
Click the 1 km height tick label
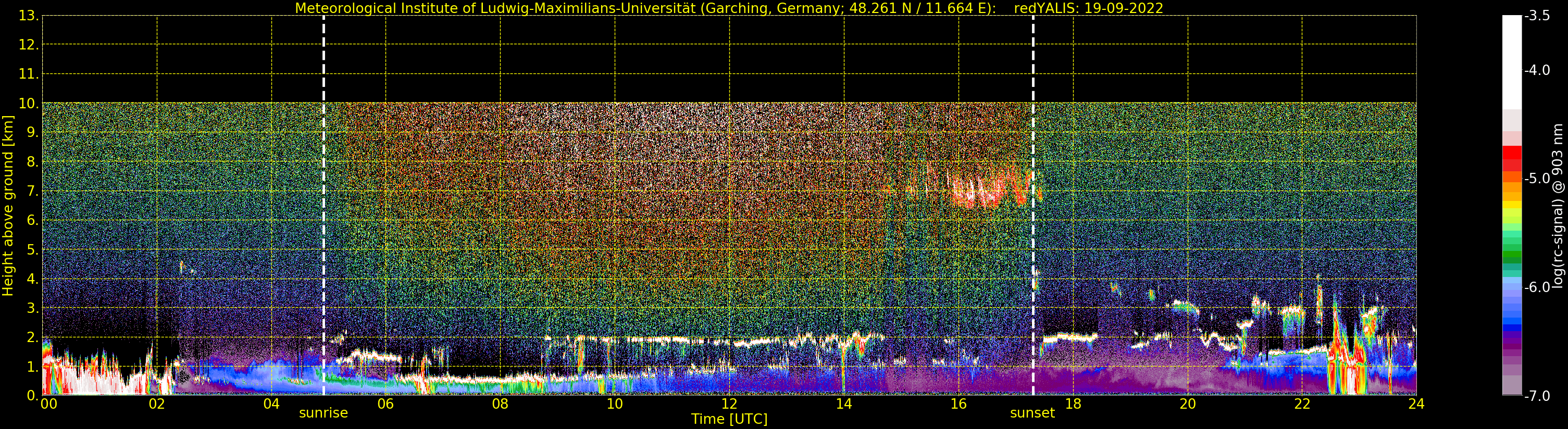(32, 367)
